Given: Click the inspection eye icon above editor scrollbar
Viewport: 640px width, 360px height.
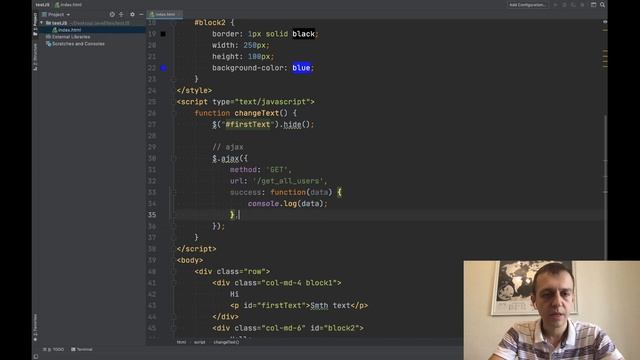Looking at the screenshot, I should coord(605,22).
